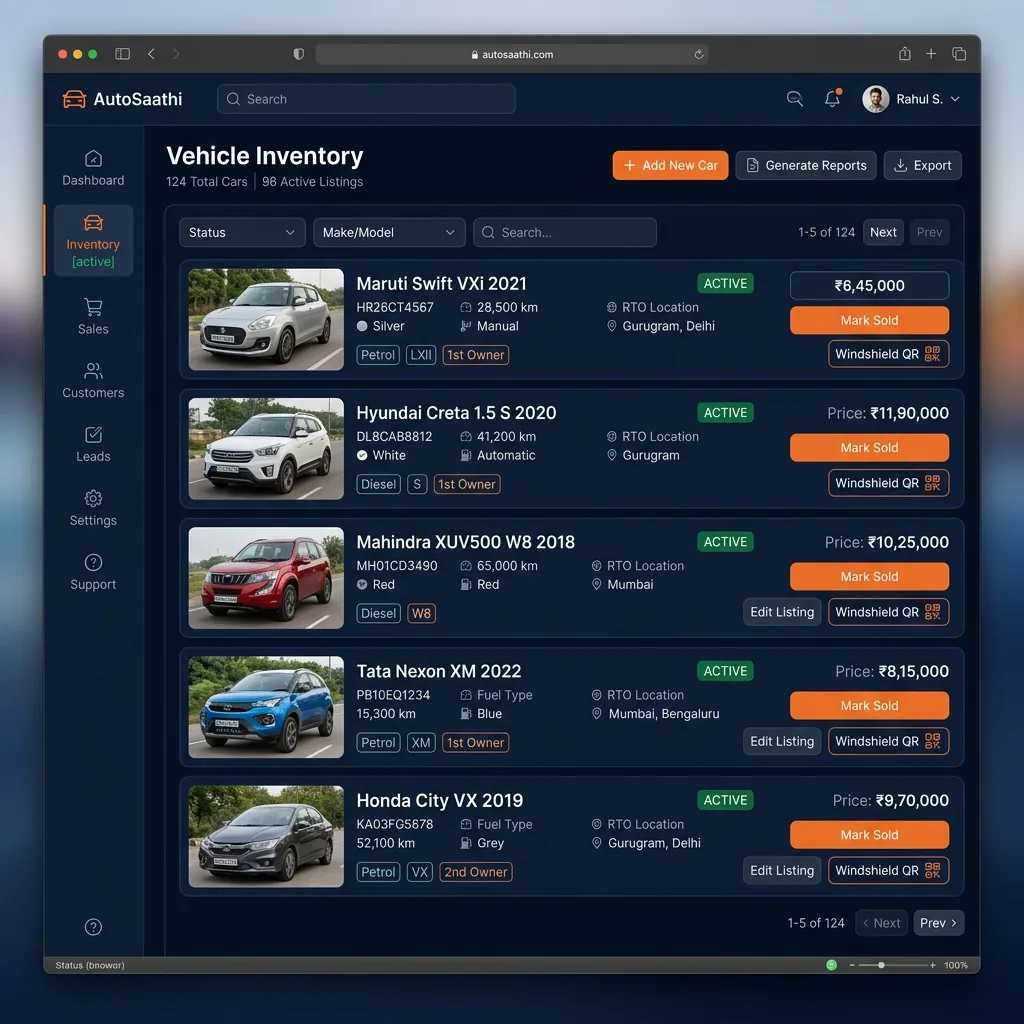The width and height of the screenshot is (1024, 1024).
Task: Click Add New Car button
Action: point(670,165)
